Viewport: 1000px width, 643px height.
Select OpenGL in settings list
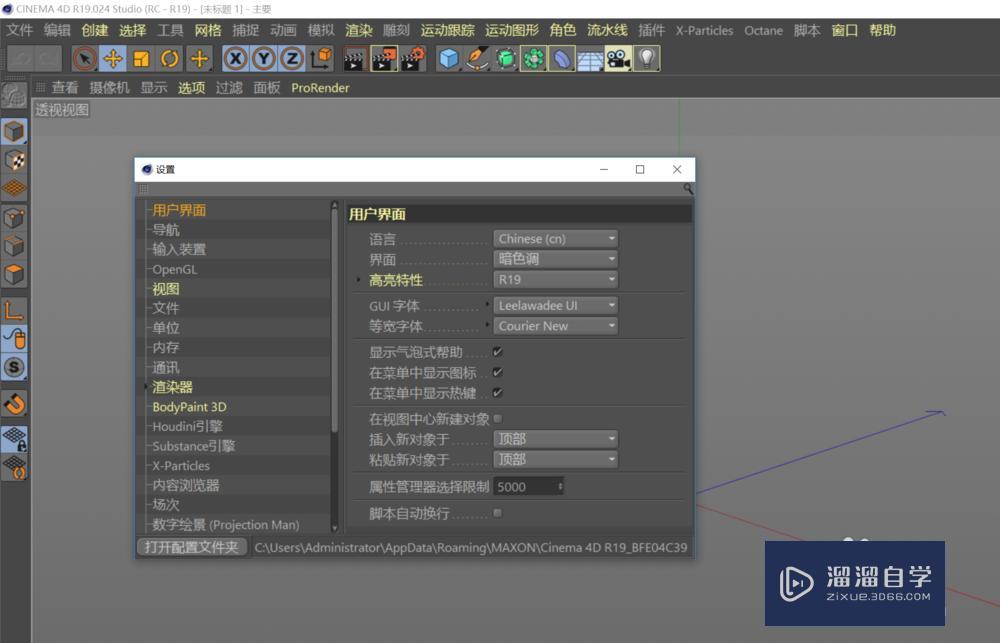(x=175, y=269)
